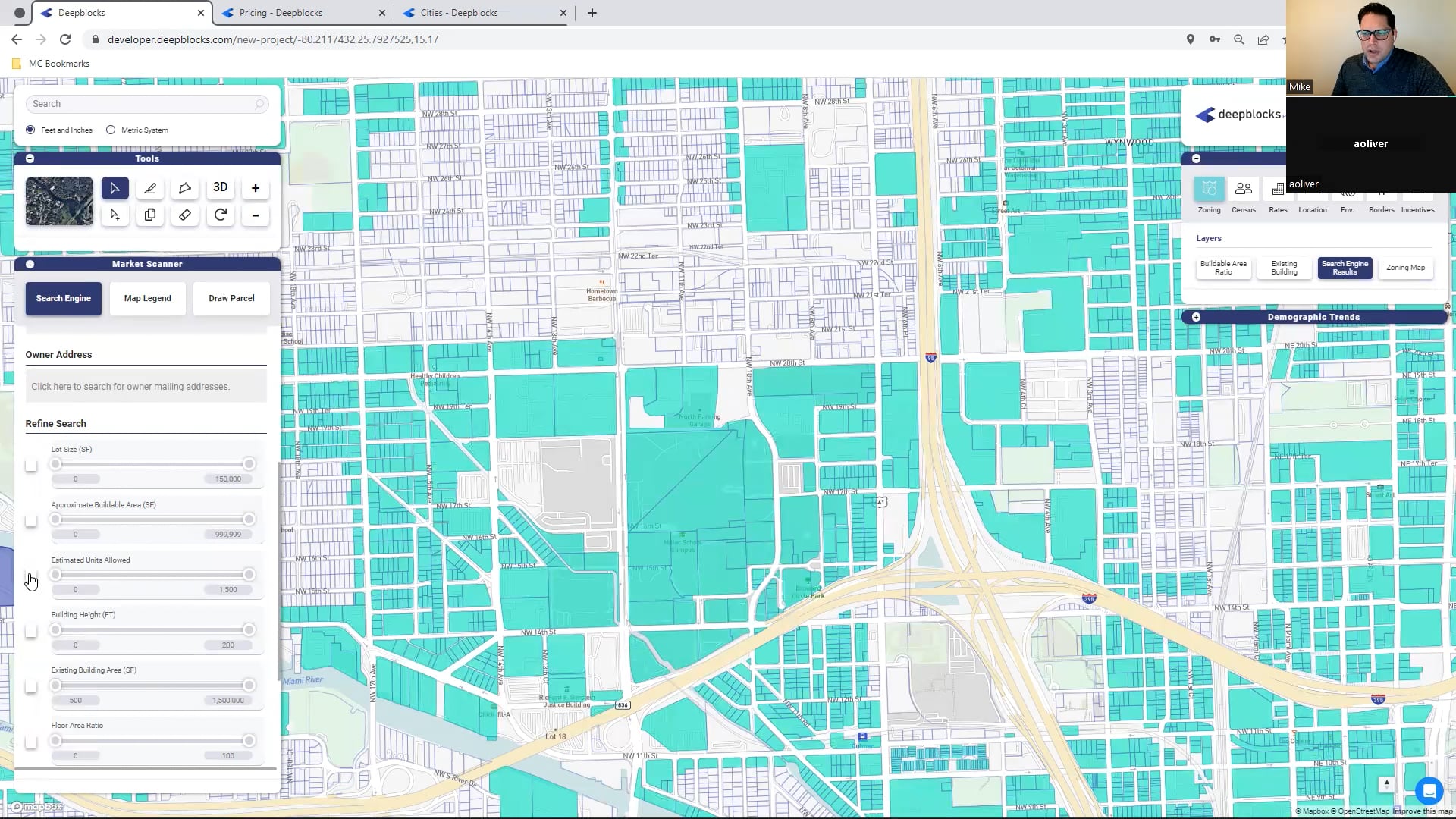Collapse the Tools panel

pyautogui.click(x=30, y=158)
